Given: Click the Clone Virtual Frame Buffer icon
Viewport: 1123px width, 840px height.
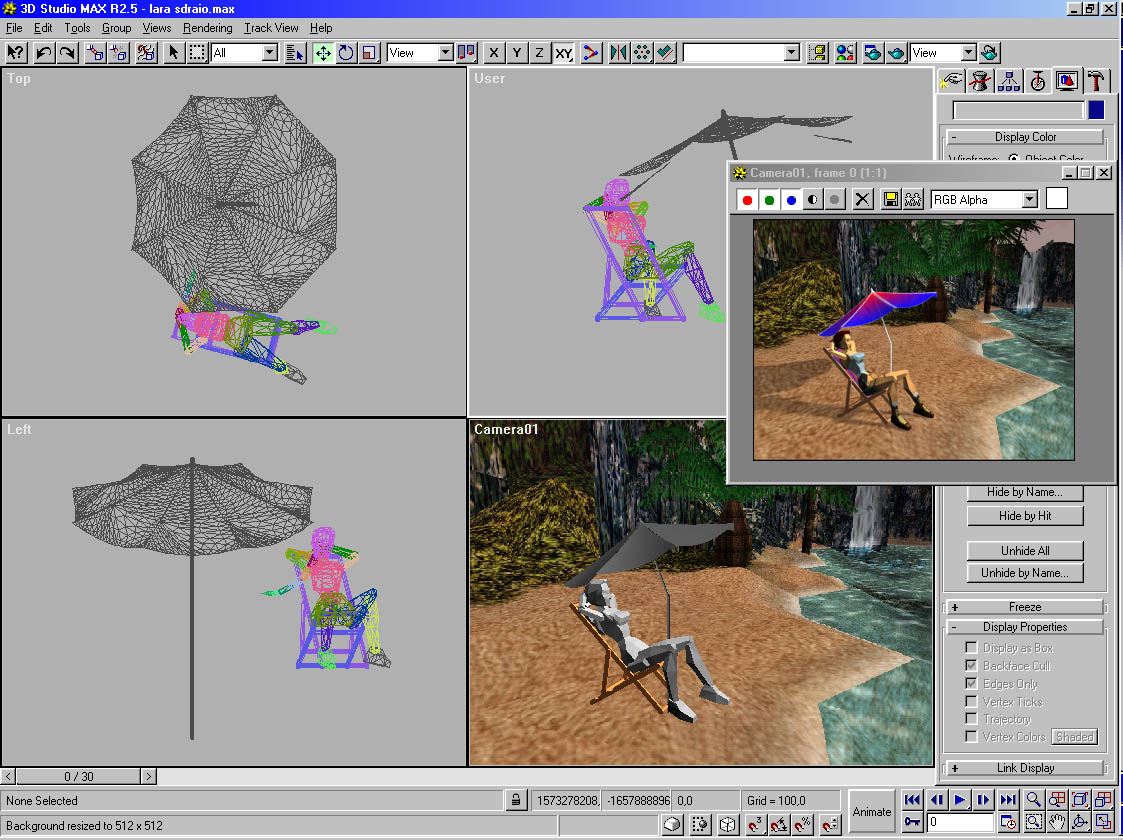Looking at the screenshot, I should tap(912, 200).
